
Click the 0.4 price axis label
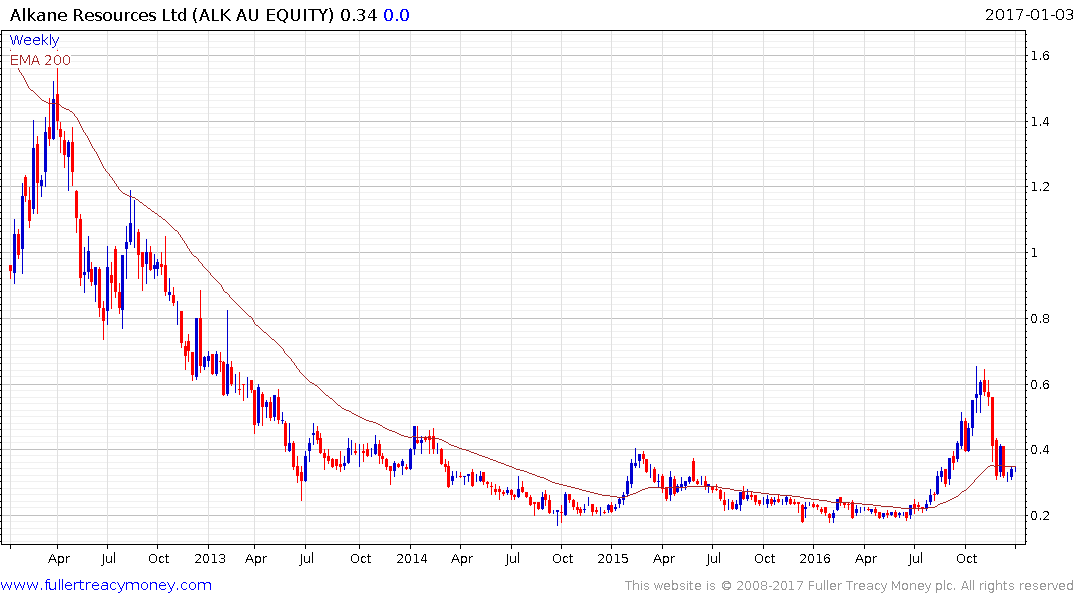click(x=1040, y=450)
